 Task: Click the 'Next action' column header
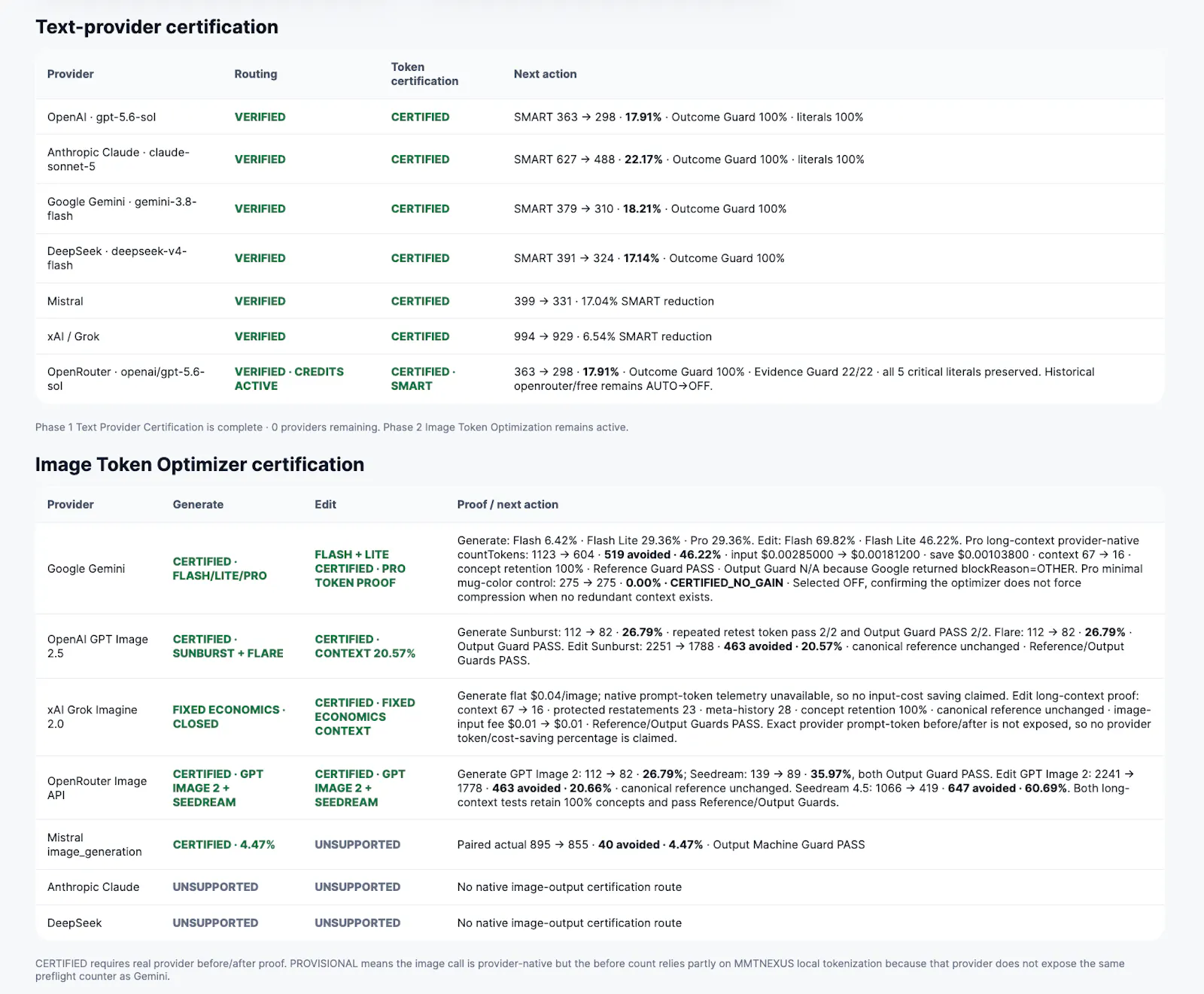pos(545,74)
